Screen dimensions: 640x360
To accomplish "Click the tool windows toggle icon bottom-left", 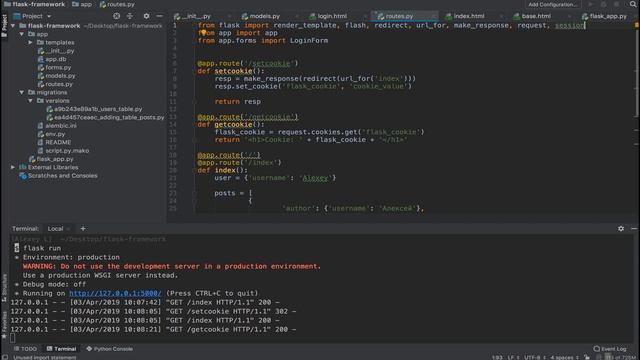I will [x=4, y=357].
